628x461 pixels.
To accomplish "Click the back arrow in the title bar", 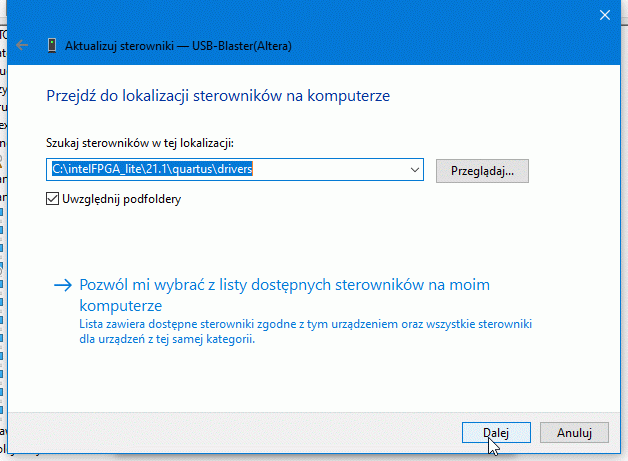I will 23,45.
